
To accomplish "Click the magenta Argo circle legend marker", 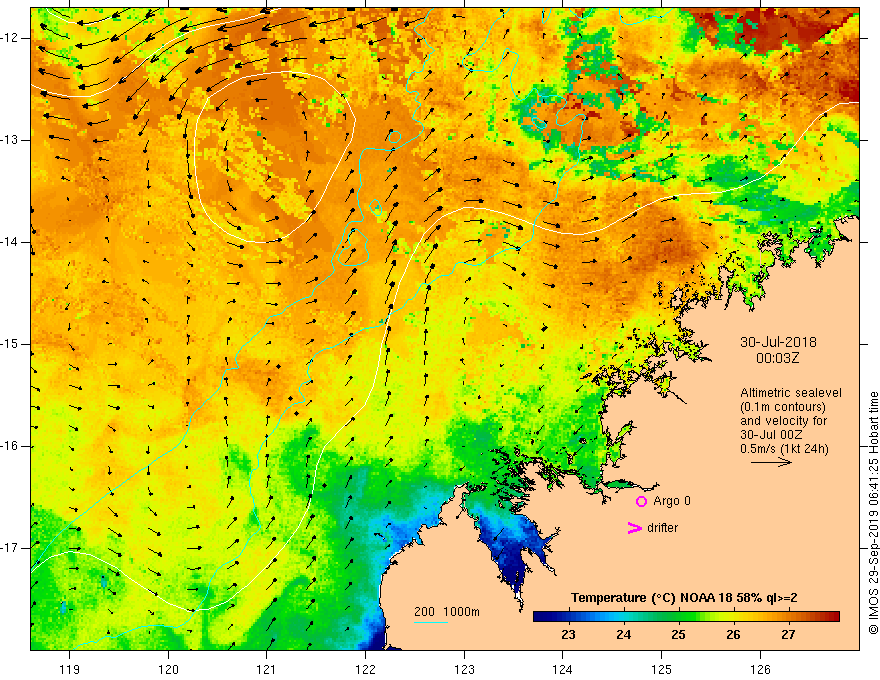I will [641, 501].
